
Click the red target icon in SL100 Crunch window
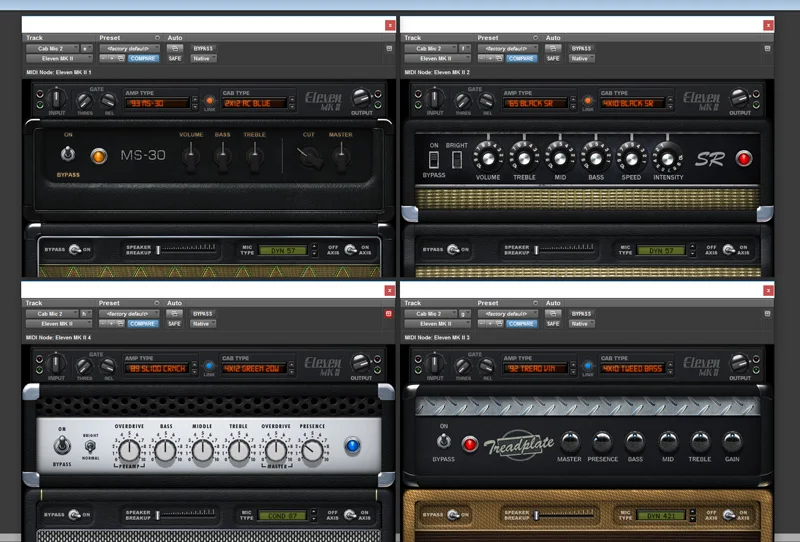pyautogui.click(x=389, y=313)
